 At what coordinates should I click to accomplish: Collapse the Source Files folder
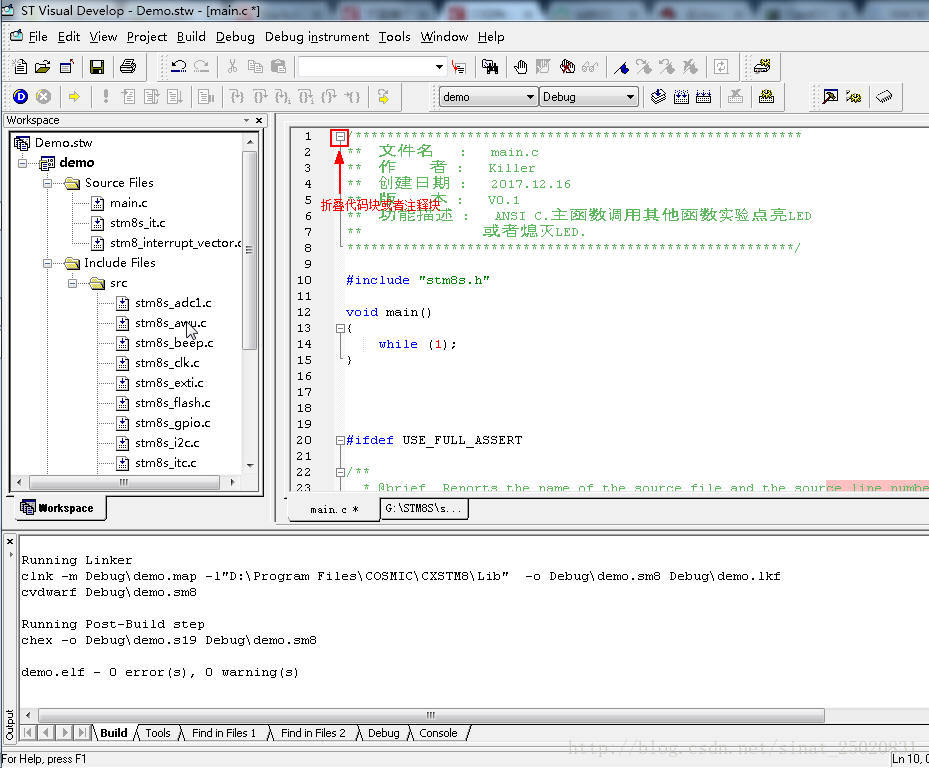48,183
